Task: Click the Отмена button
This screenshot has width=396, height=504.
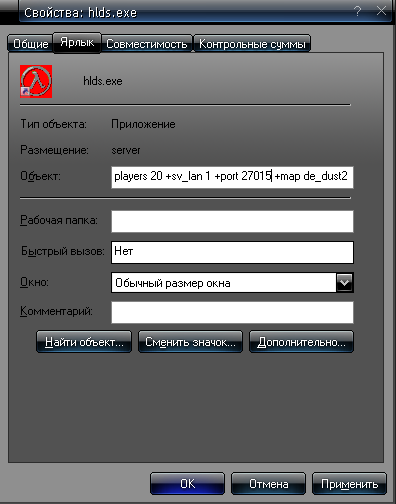Action: pyautogui.click(x=268, y=483)
